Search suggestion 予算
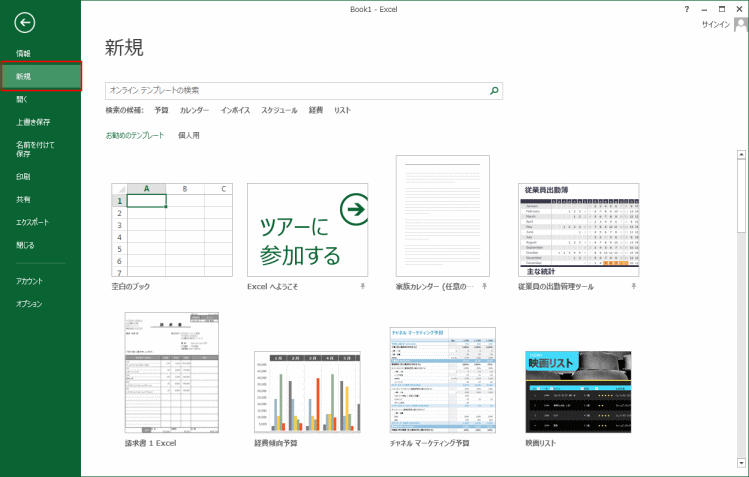The width and height of the screenshot is (749, 477). pyautogui.click(x=161, y=110)
